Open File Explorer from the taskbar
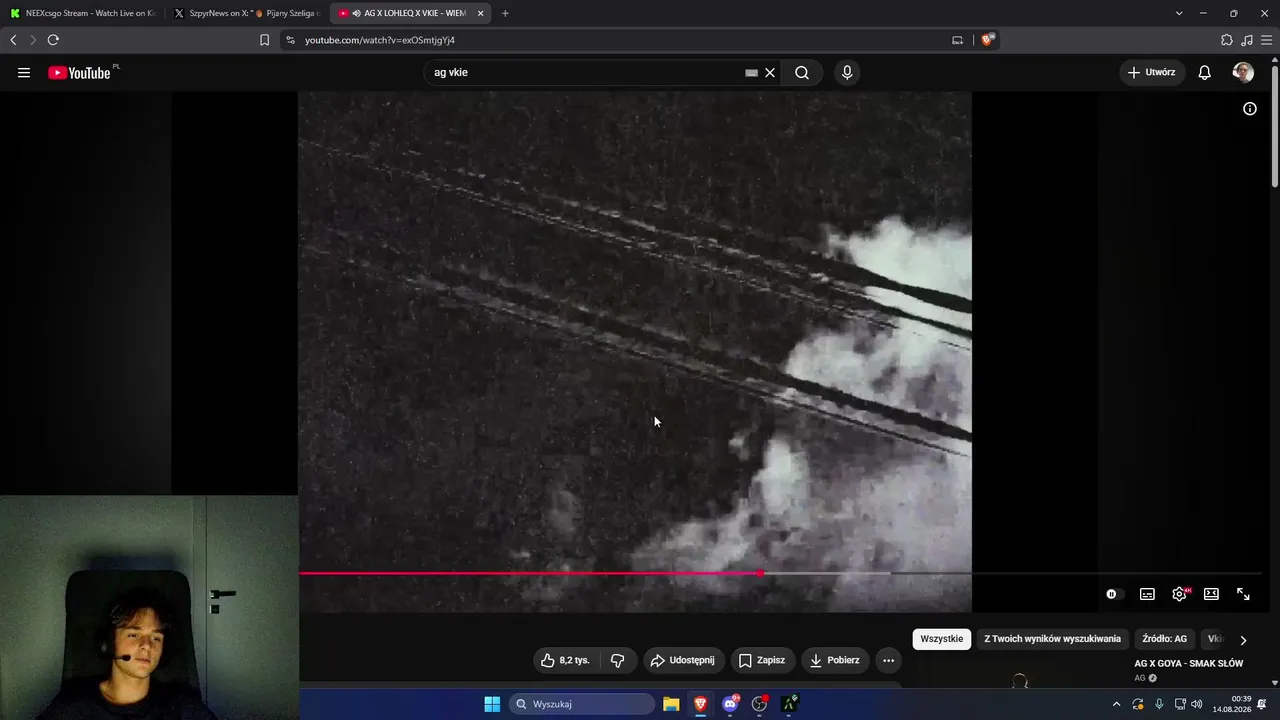This screenshot has height=720, width=1280. pyautogui.click(x=671, y=704)
